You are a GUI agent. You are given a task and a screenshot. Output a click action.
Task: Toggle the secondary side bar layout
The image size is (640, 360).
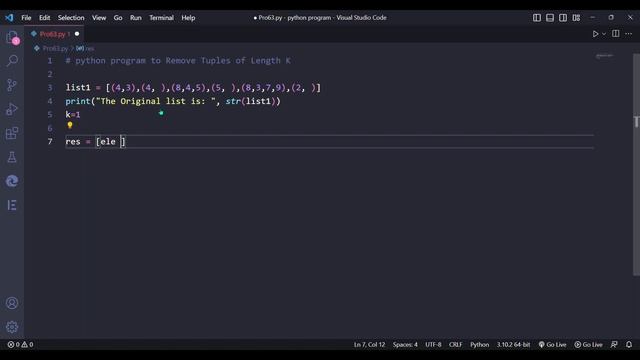563,18
